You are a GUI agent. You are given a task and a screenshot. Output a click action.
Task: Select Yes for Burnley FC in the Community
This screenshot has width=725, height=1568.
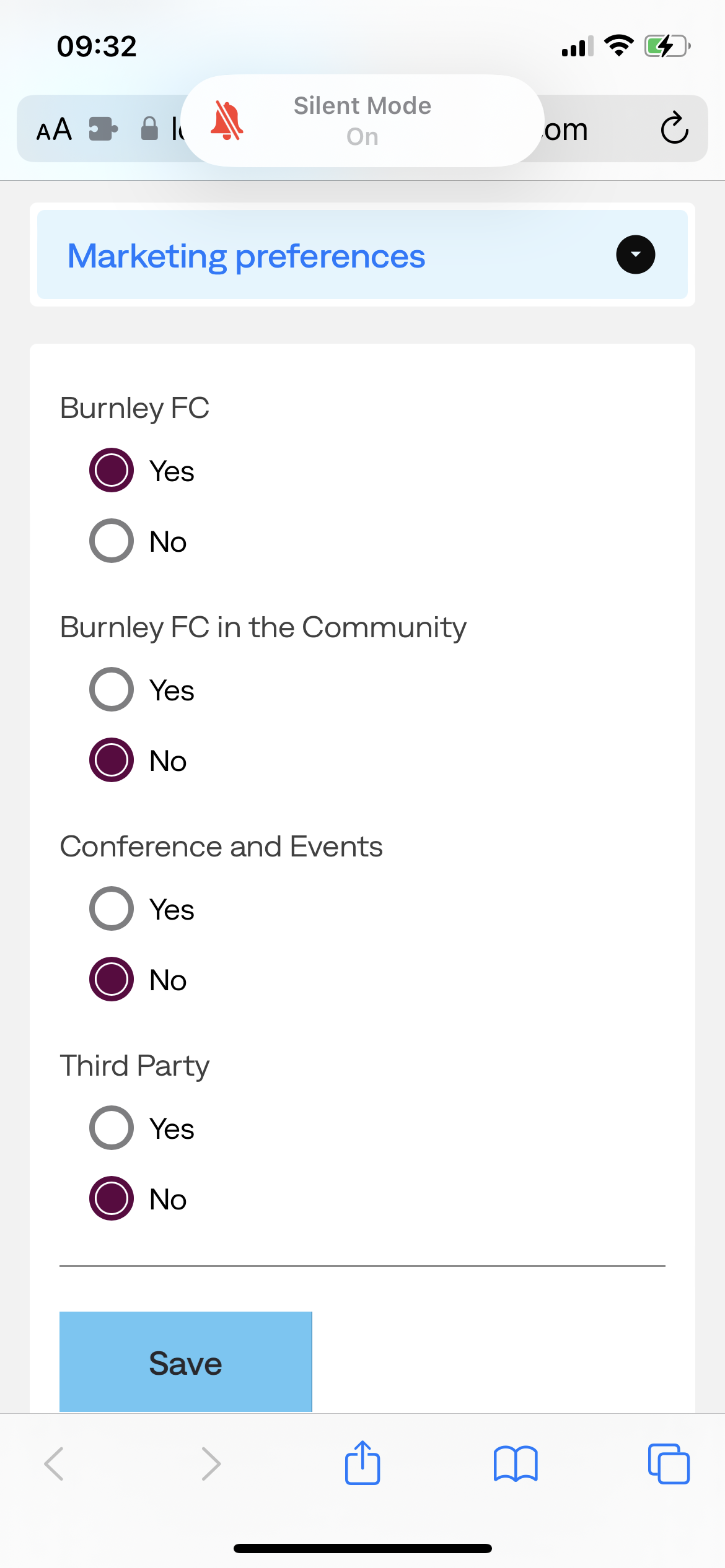coord(112,689)
